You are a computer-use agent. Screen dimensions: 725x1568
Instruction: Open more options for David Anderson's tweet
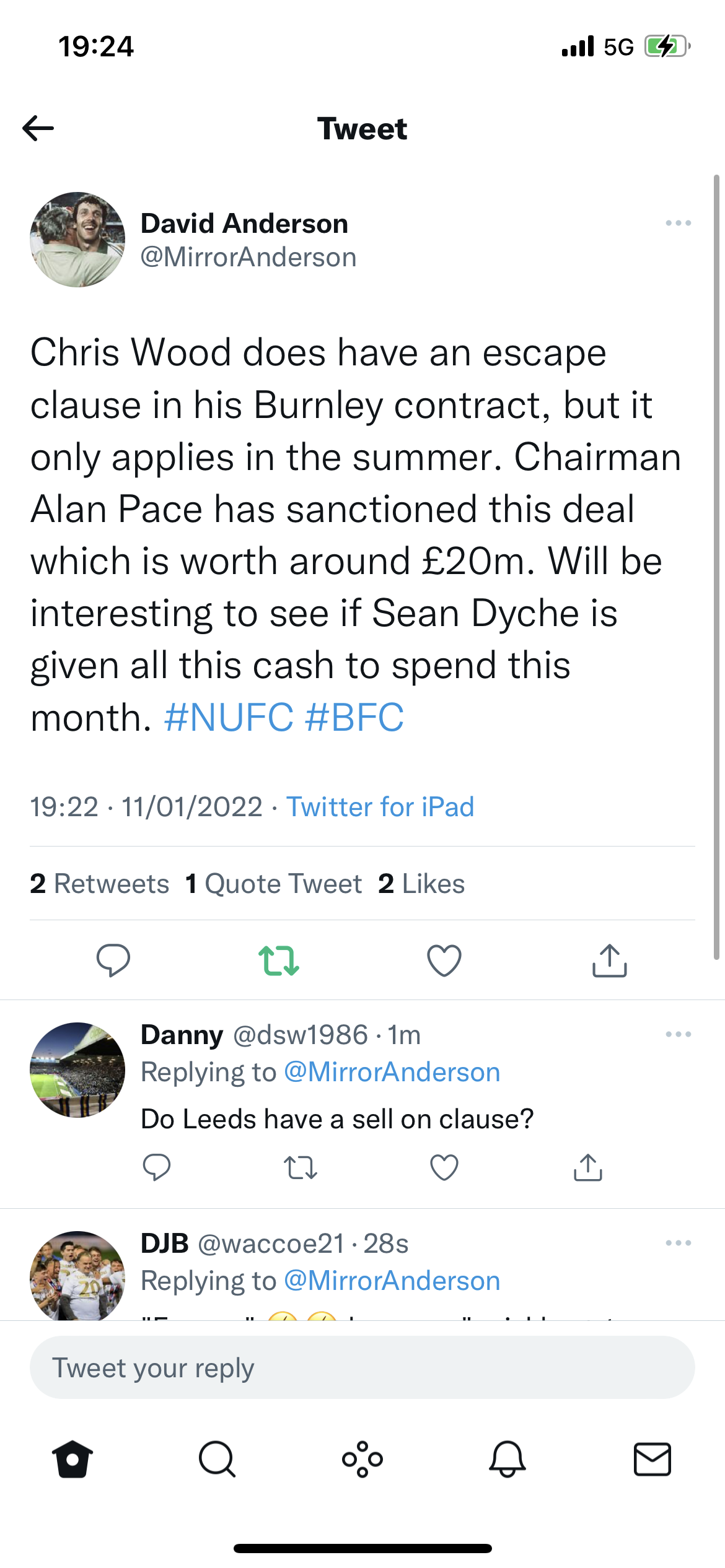pos(678,223)
